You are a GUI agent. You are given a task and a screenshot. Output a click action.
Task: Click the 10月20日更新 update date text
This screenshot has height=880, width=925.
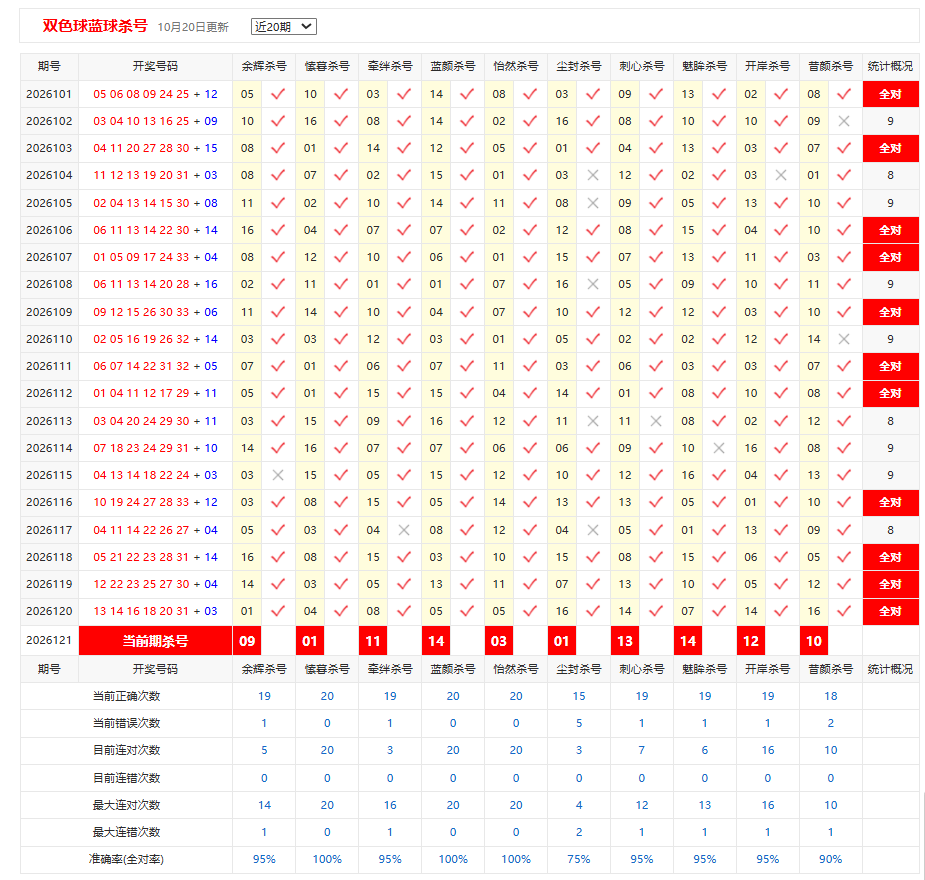(193, 27)
